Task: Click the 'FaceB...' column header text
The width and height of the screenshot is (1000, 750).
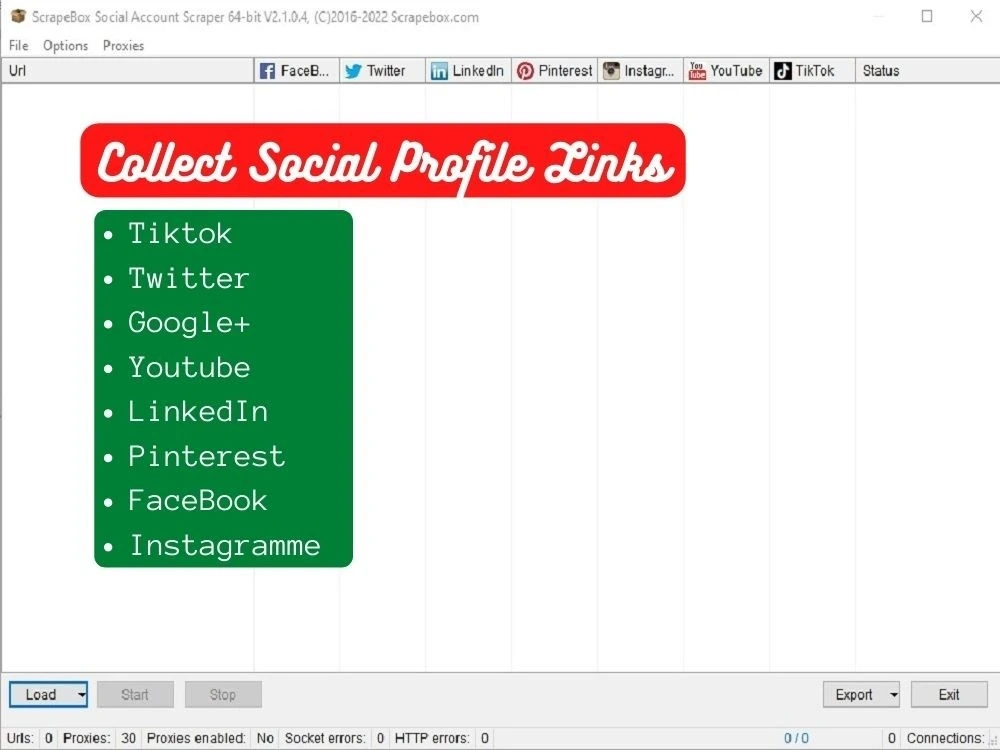Action: (x=305, y=71)
